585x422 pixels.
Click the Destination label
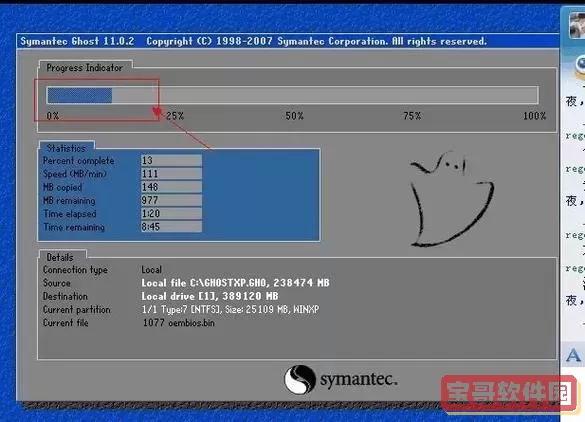point(65,296)
